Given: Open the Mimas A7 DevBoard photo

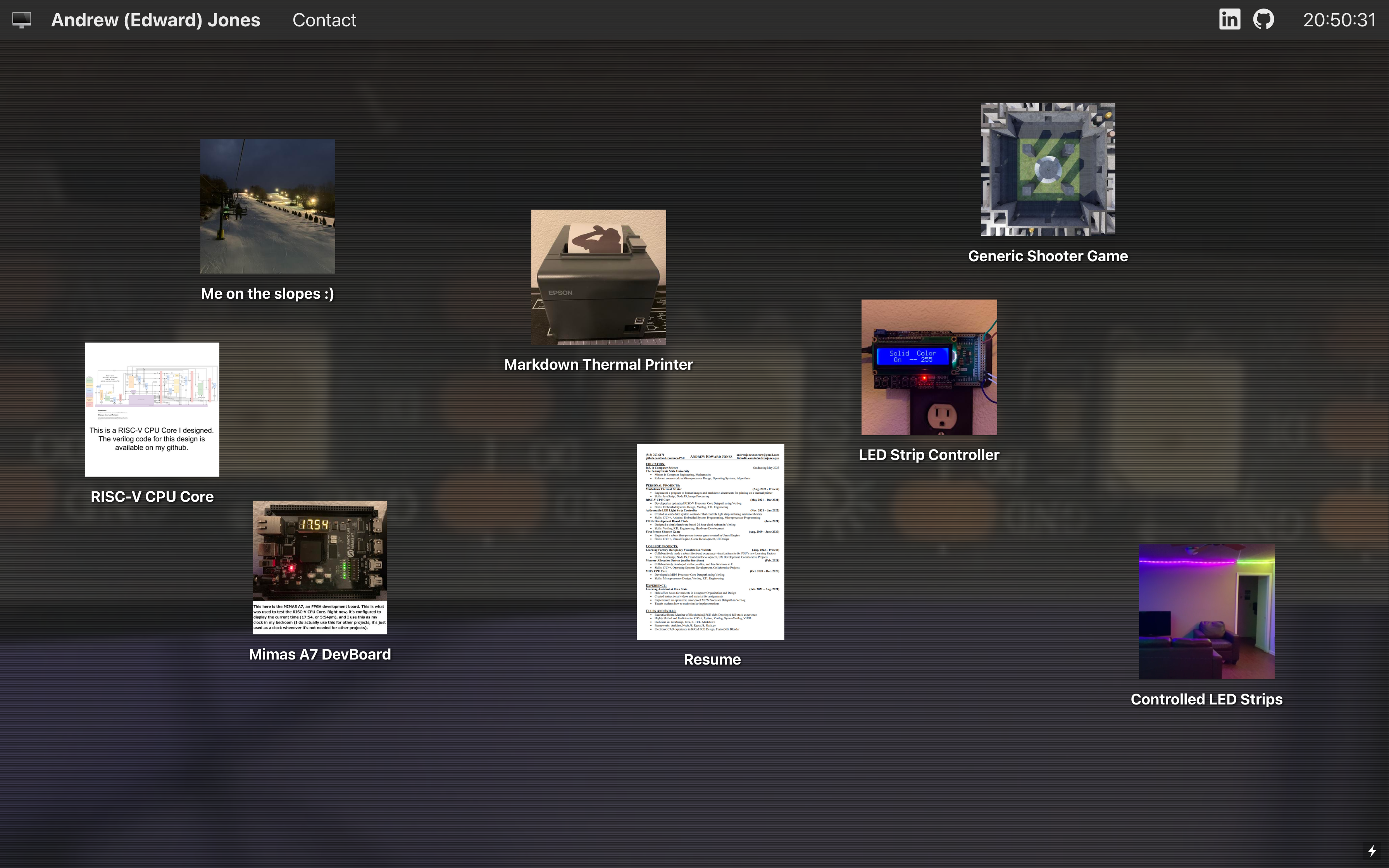Looking at the screenshot, I should [x=320, y=567].
